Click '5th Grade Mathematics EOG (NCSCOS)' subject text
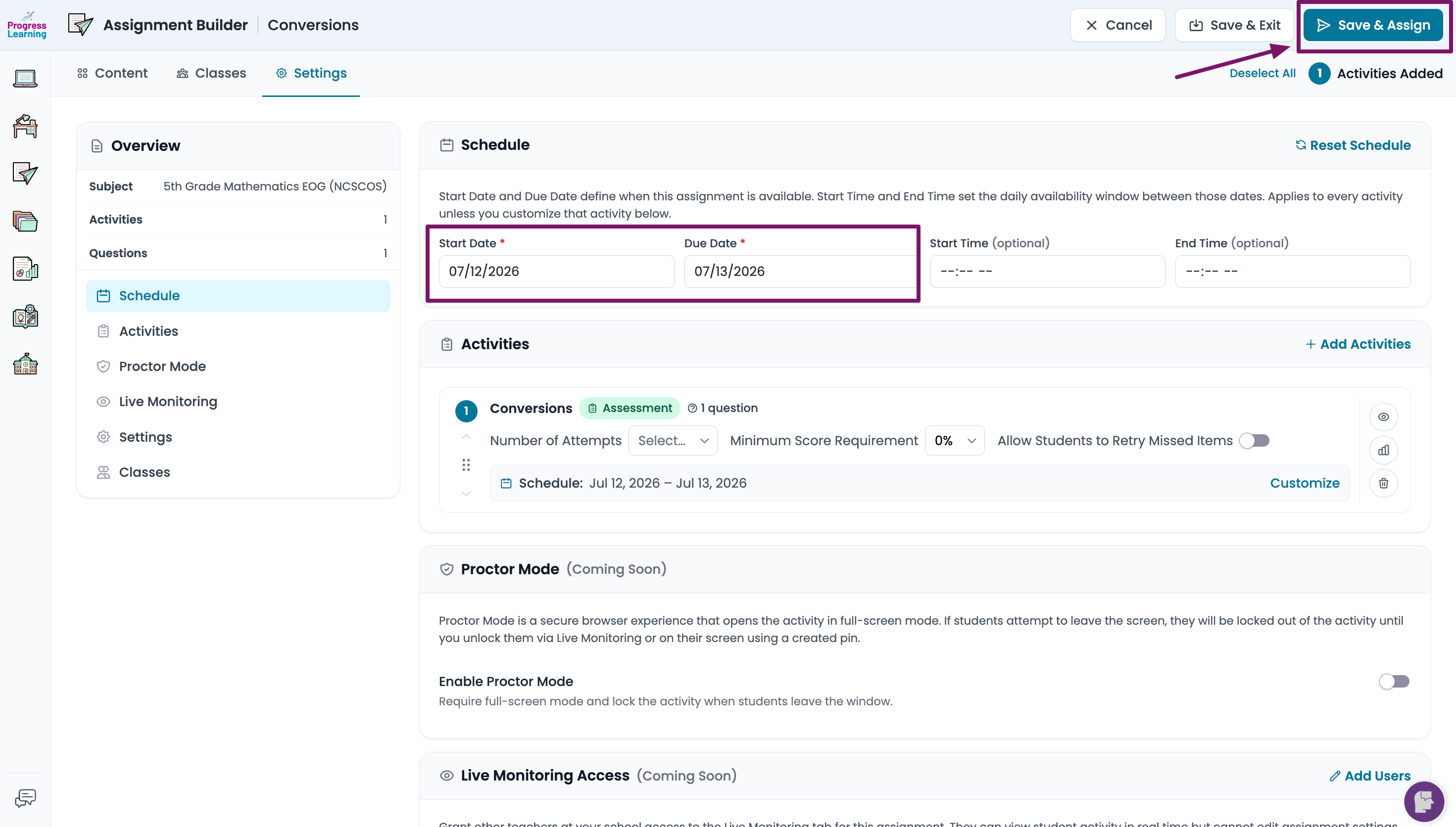The height and width of the screenshot is (827, 1456). click(275, 186)
